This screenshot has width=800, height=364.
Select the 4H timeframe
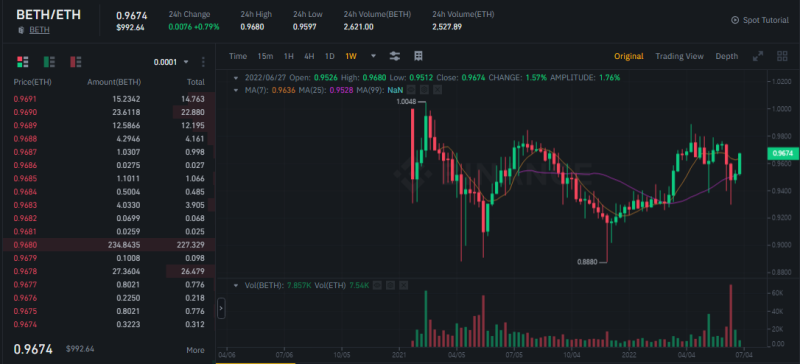[309, 56]
